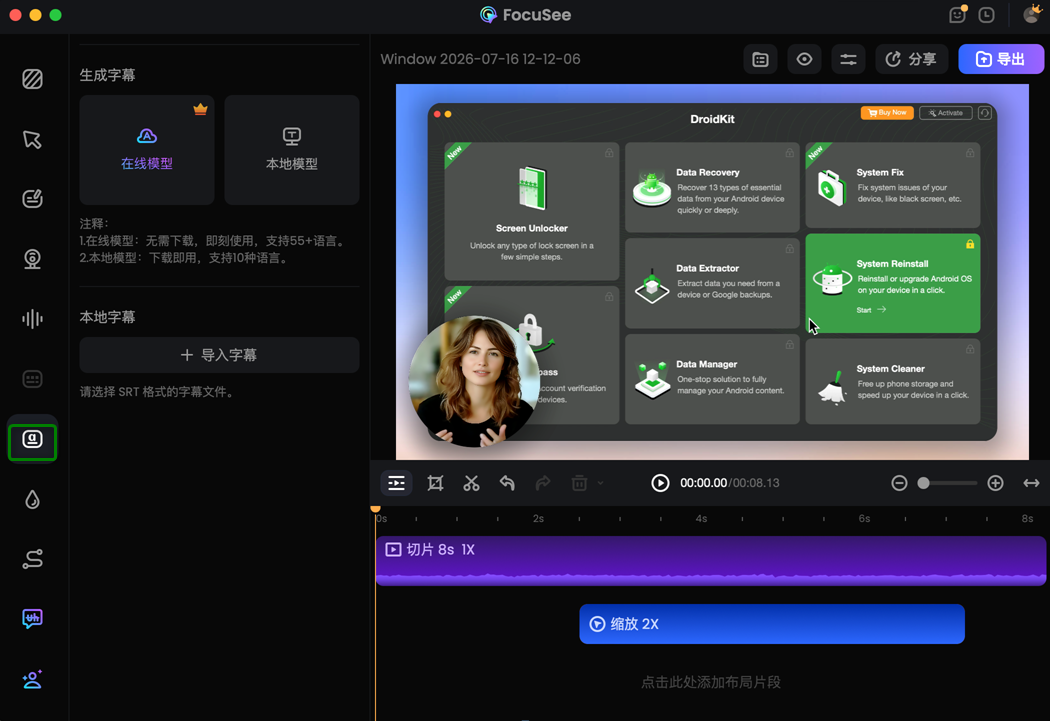Viewport: 1050px width, 721px height.
Task: Select the watermark droplet sidebar icon
Action: [32, 499]
